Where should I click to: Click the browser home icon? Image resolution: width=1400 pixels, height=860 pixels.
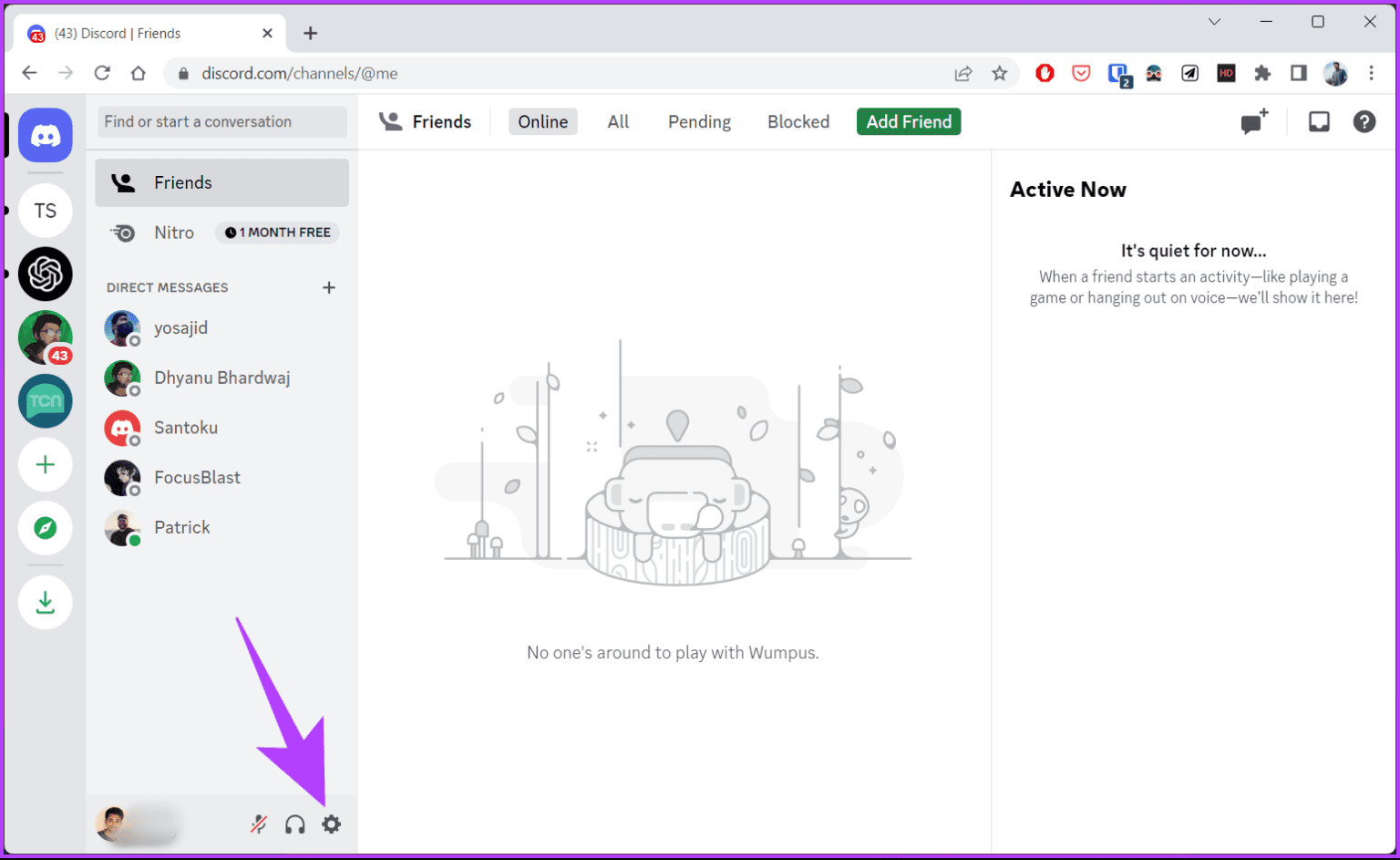139,73
